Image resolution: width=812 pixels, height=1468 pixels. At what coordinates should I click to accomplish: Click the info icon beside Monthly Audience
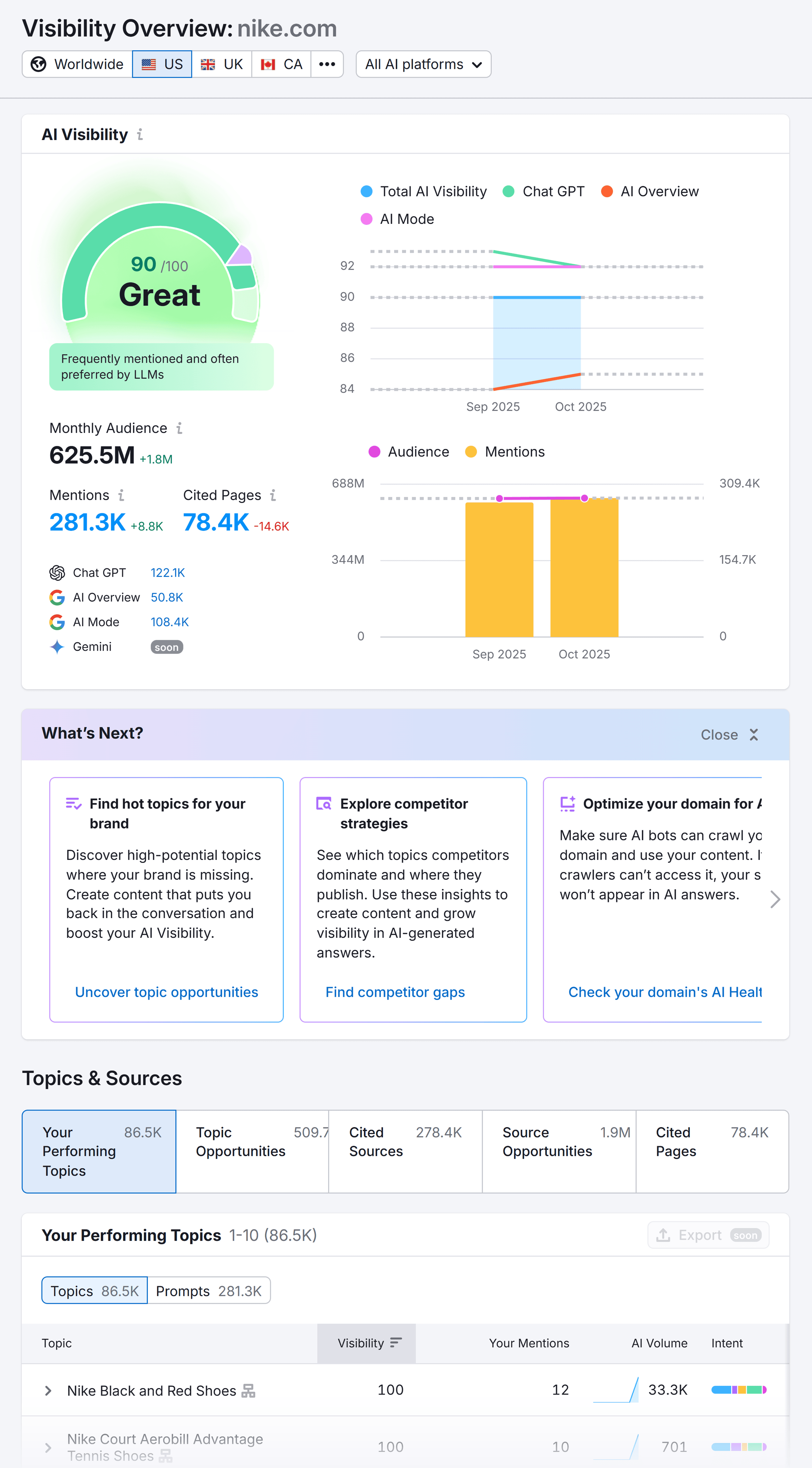pos(179,428)
